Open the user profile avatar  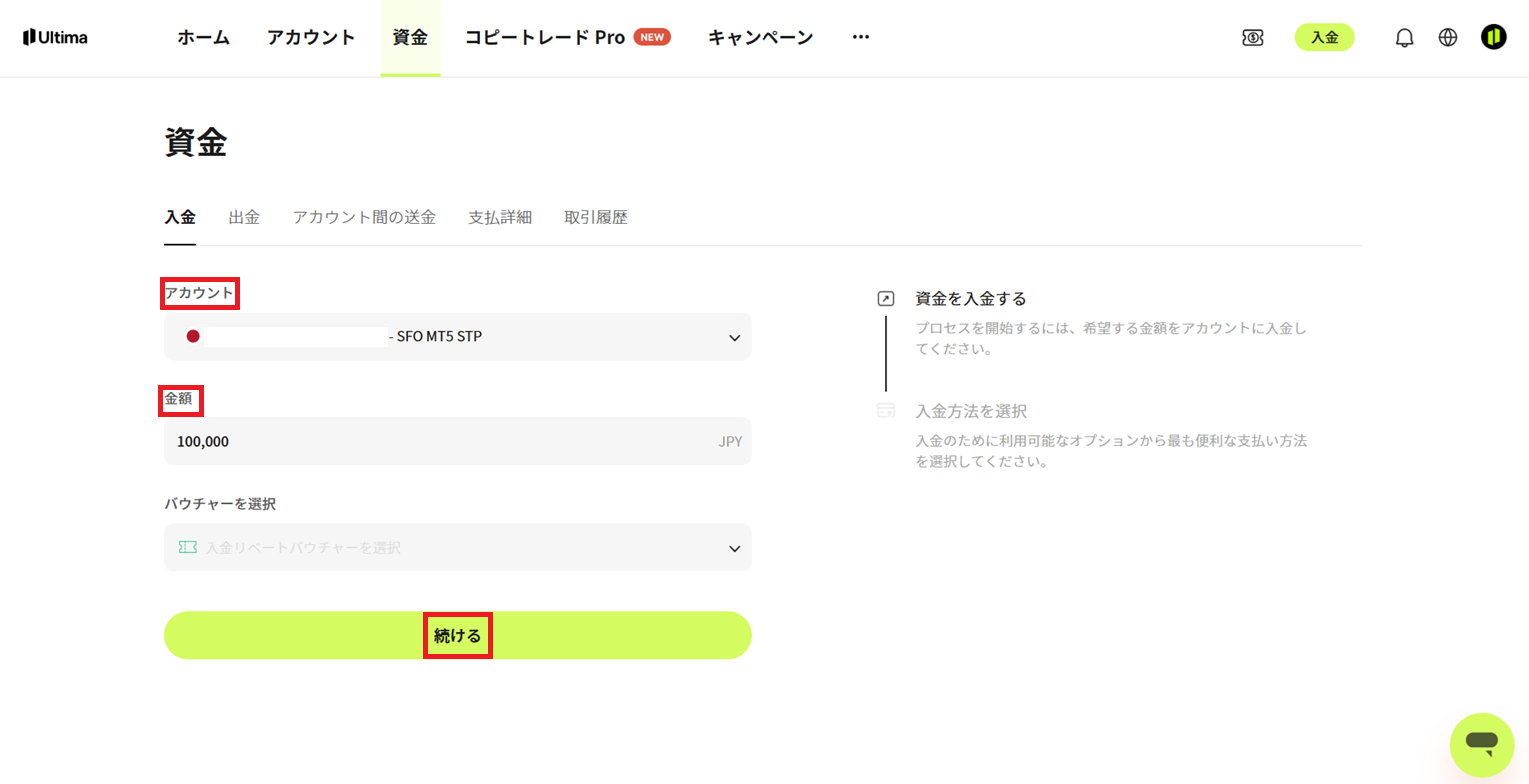pyautogui.click(x=1493, y=37)
